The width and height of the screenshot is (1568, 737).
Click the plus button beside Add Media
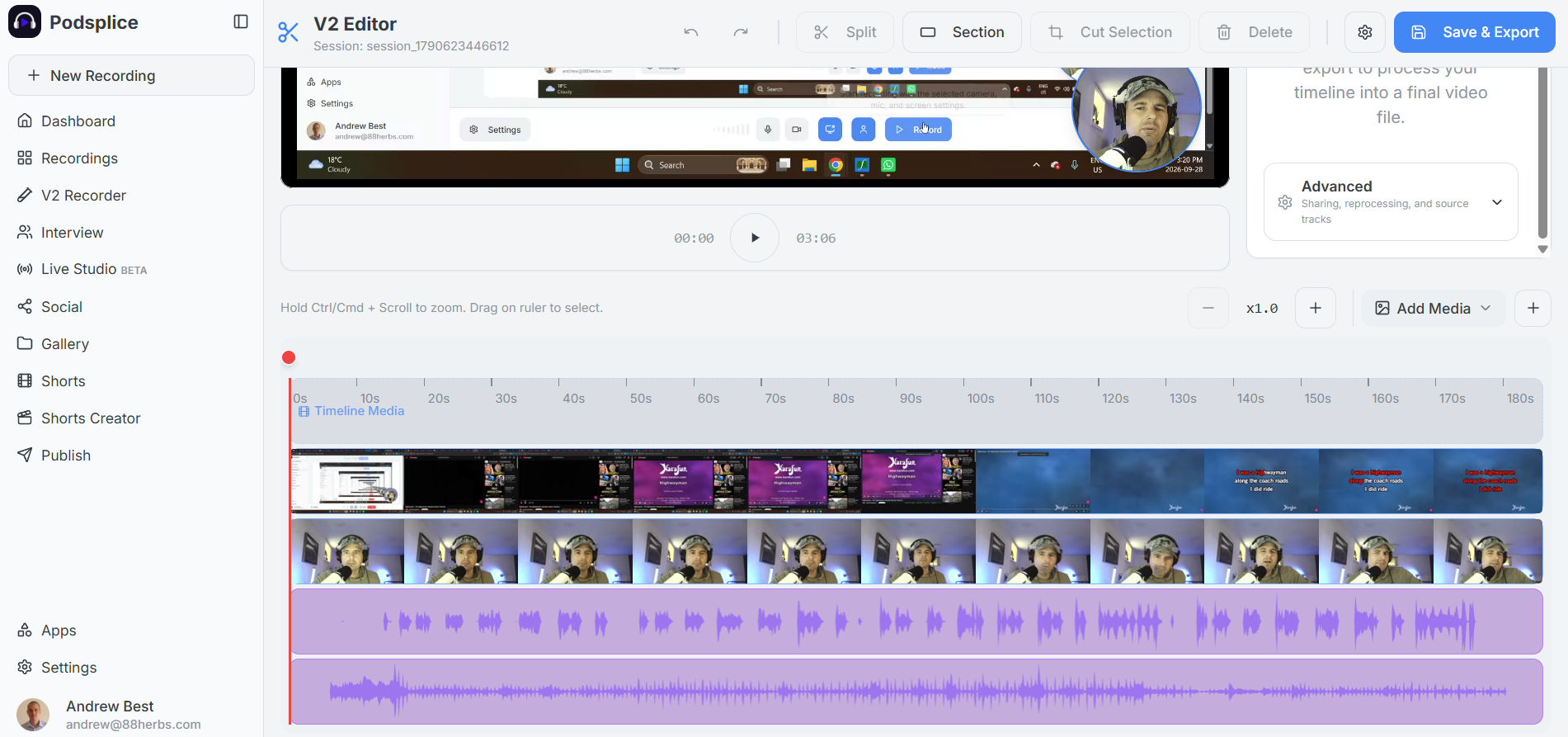tap(1533, 308)
